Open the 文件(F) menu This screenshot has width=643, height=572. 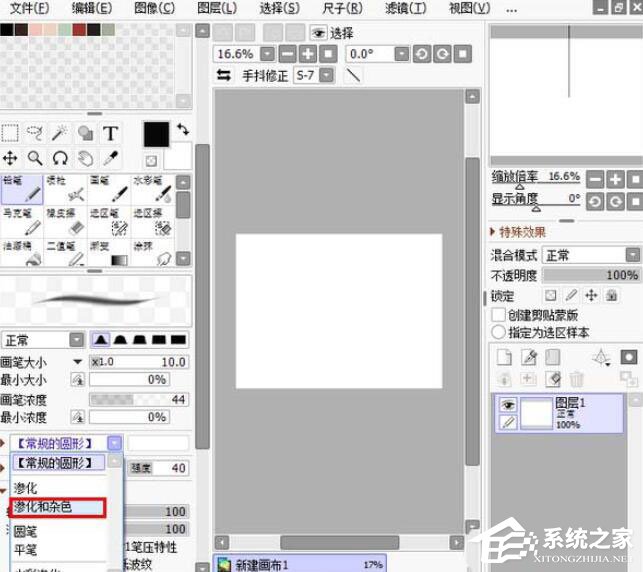pyautogui.click(x=30, y=7)
